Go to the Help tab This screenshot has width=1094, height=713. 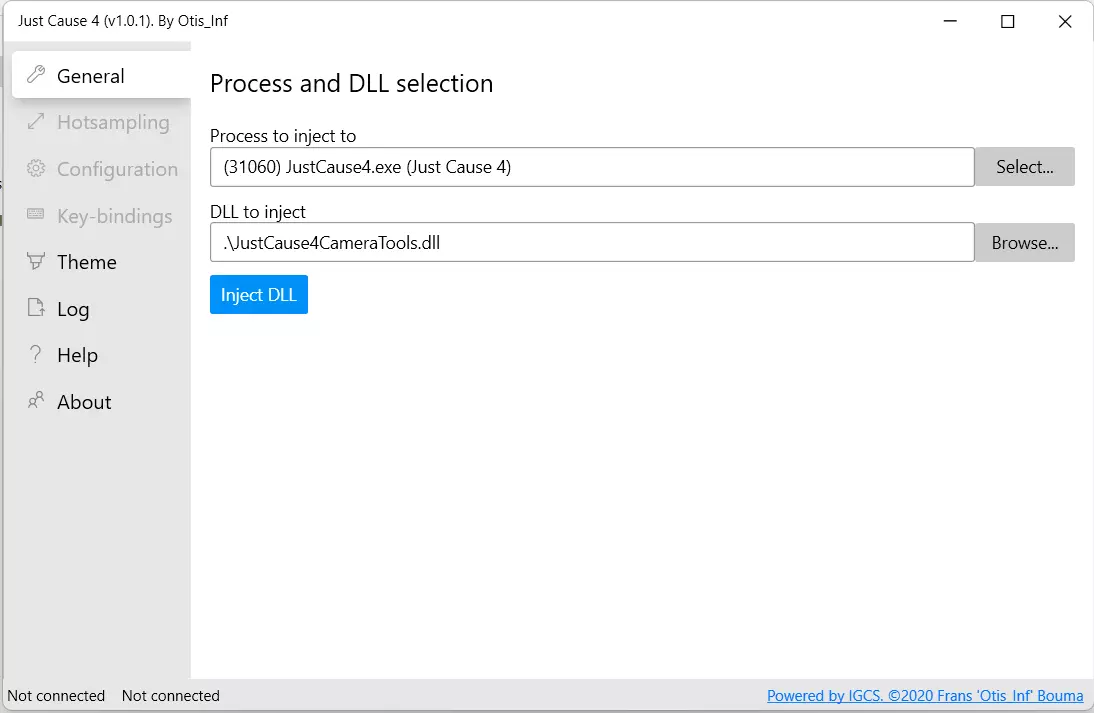[77, 355]
